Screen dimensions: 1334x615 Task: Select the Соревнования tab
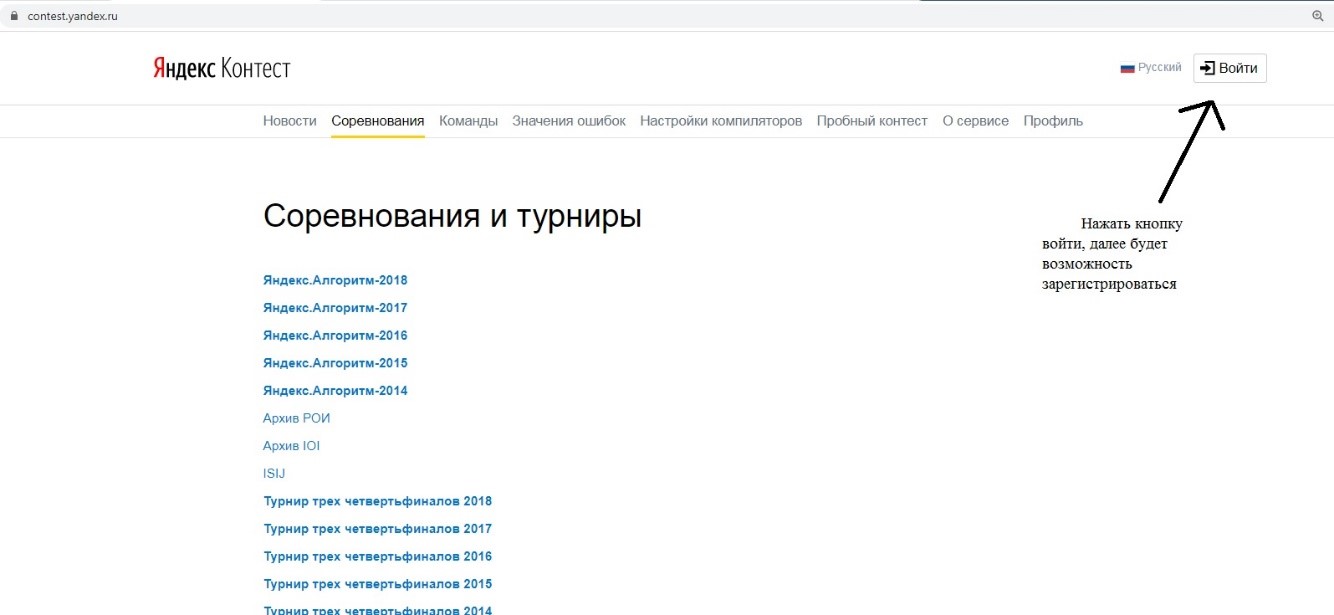(378, 121)
